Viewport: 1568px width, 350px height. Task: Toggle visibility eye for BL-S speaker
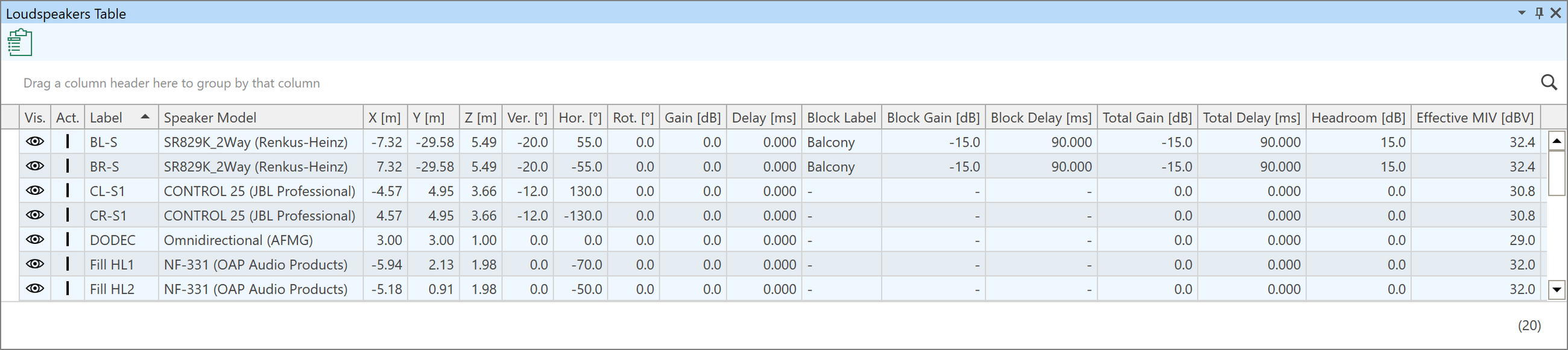(x=36, y=142)
